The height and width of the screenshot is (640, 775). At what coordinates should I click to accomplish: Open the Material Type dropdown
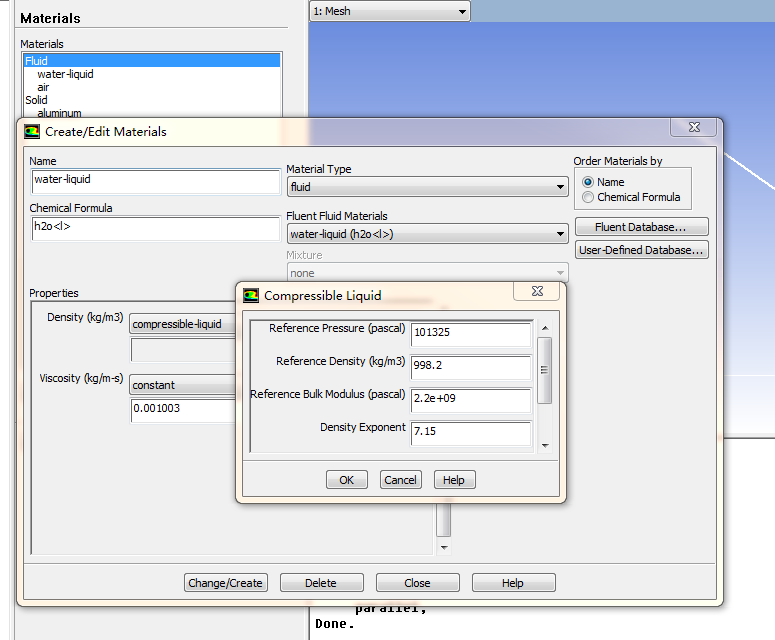tap(428, 187)
